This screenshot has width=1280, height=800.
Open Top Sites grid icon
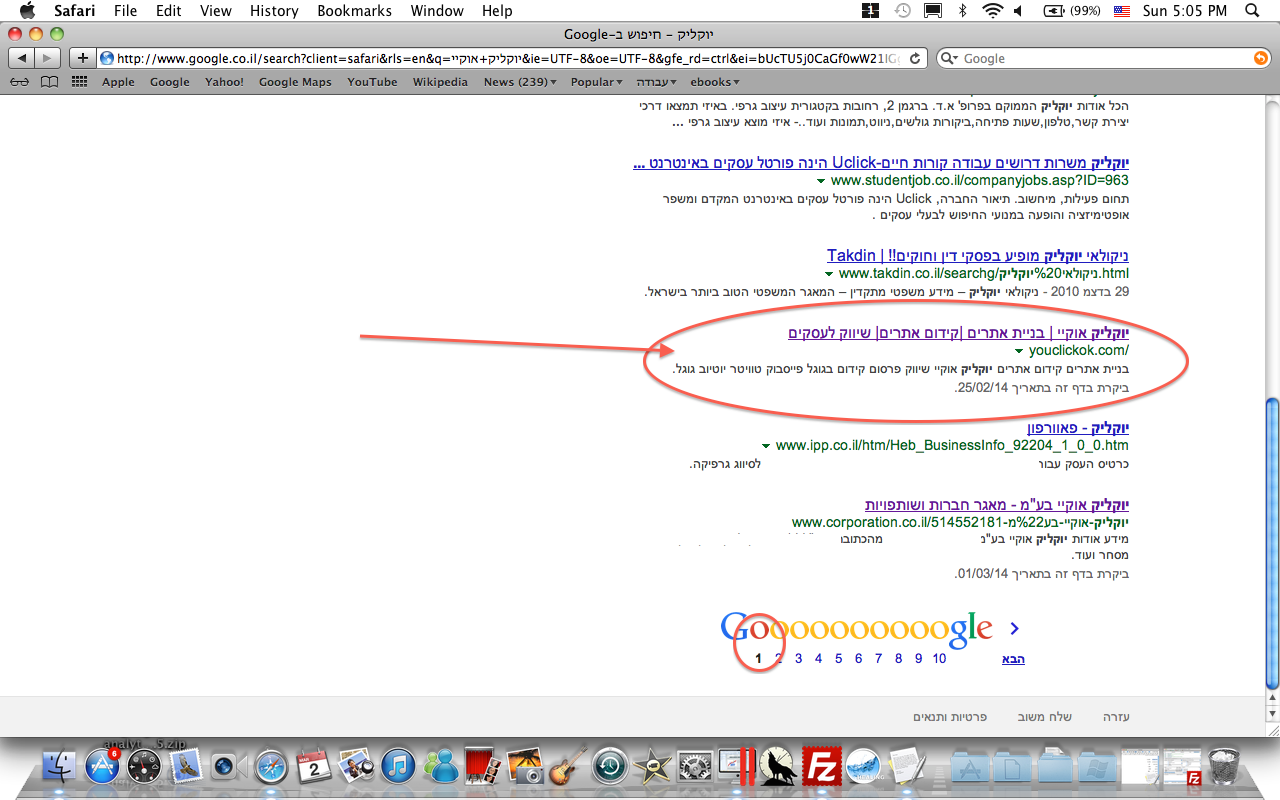pyautogui.click(x=79, y=82)
